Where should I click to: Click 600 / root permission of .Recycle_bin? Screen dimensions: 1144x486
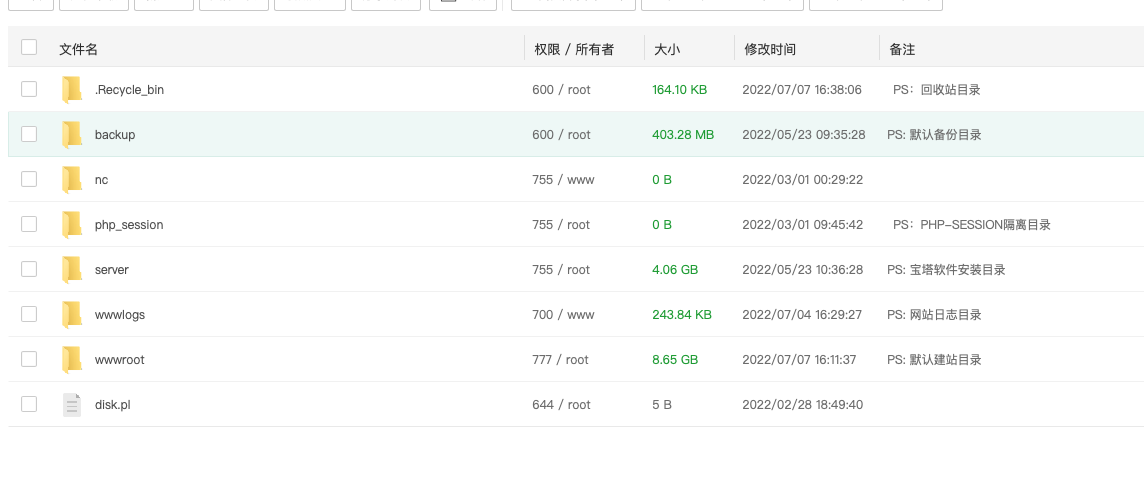(561, 90)
